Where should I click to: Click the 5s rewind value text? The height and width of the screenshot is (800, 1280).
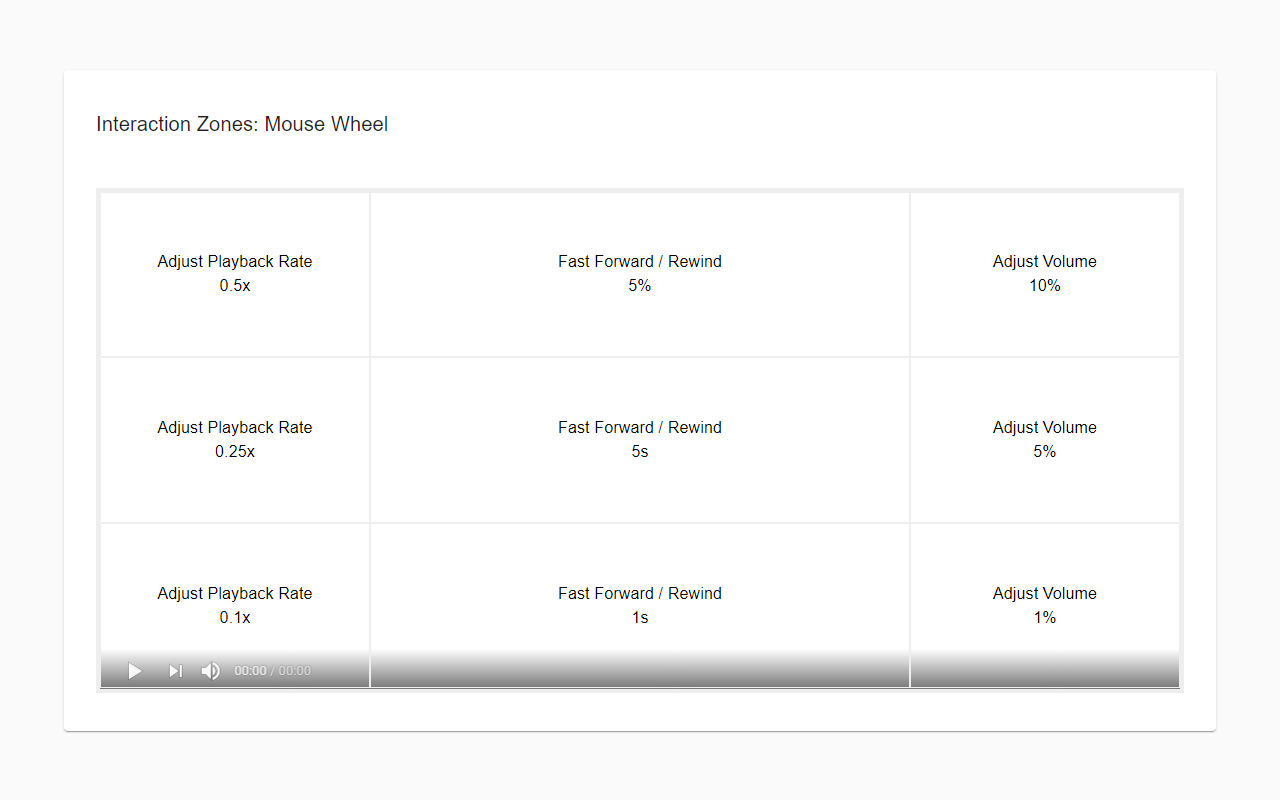pyautogui.click(x=640, y=452)
